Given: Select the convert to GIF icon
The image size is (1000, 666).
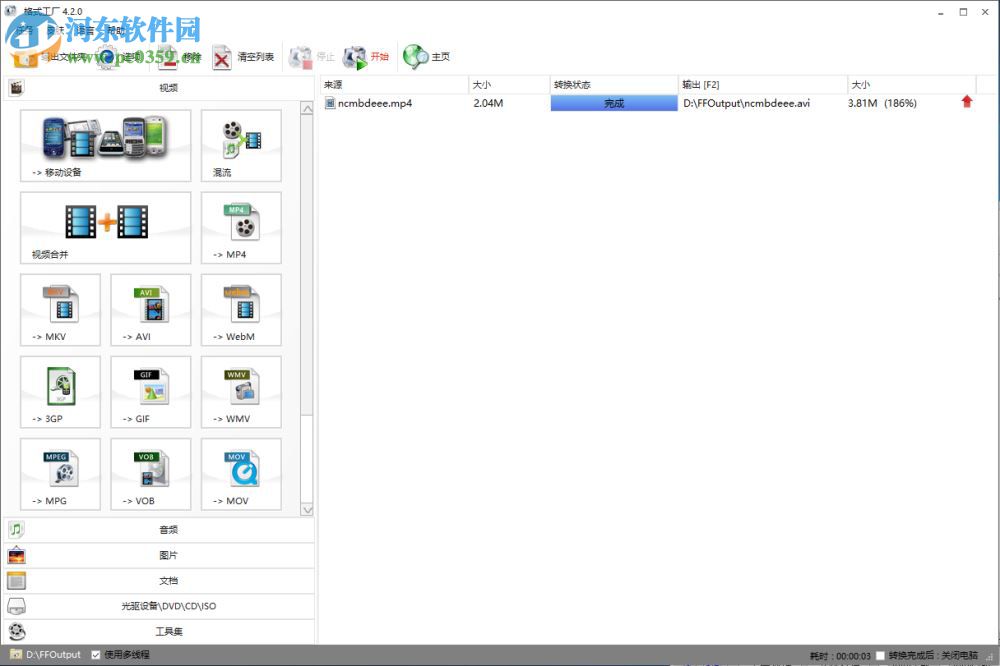Looking at the screenshot, I should [x=151, y=391].
